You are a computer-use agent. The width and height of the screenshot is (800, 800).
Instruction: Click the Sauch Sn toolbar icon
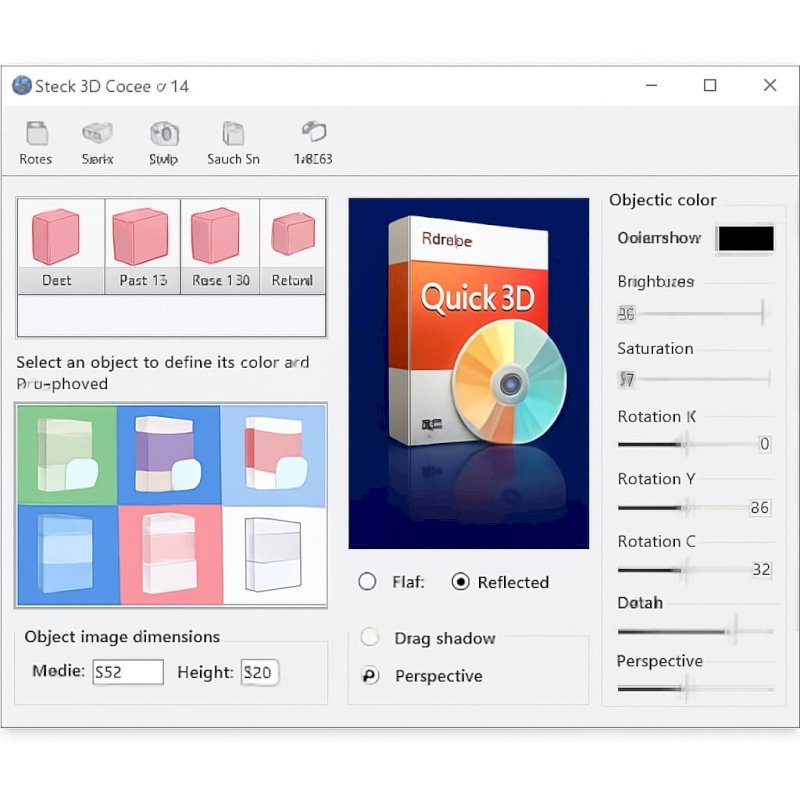click(x=233, y=134)
